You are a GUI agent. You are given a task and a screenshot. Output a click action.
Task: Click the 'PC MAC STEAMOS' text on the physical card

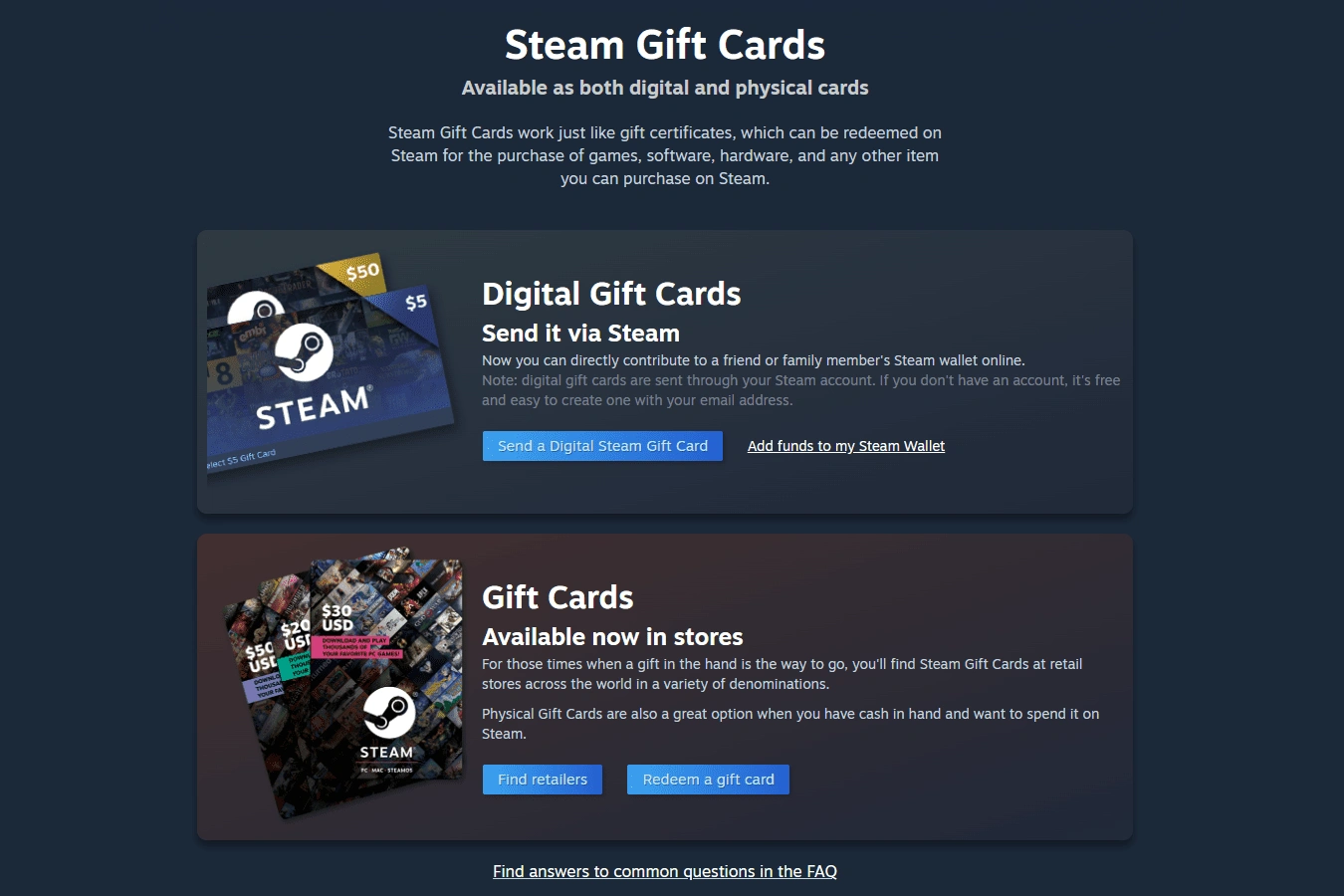pyautogui.click(x=386, y=770)
